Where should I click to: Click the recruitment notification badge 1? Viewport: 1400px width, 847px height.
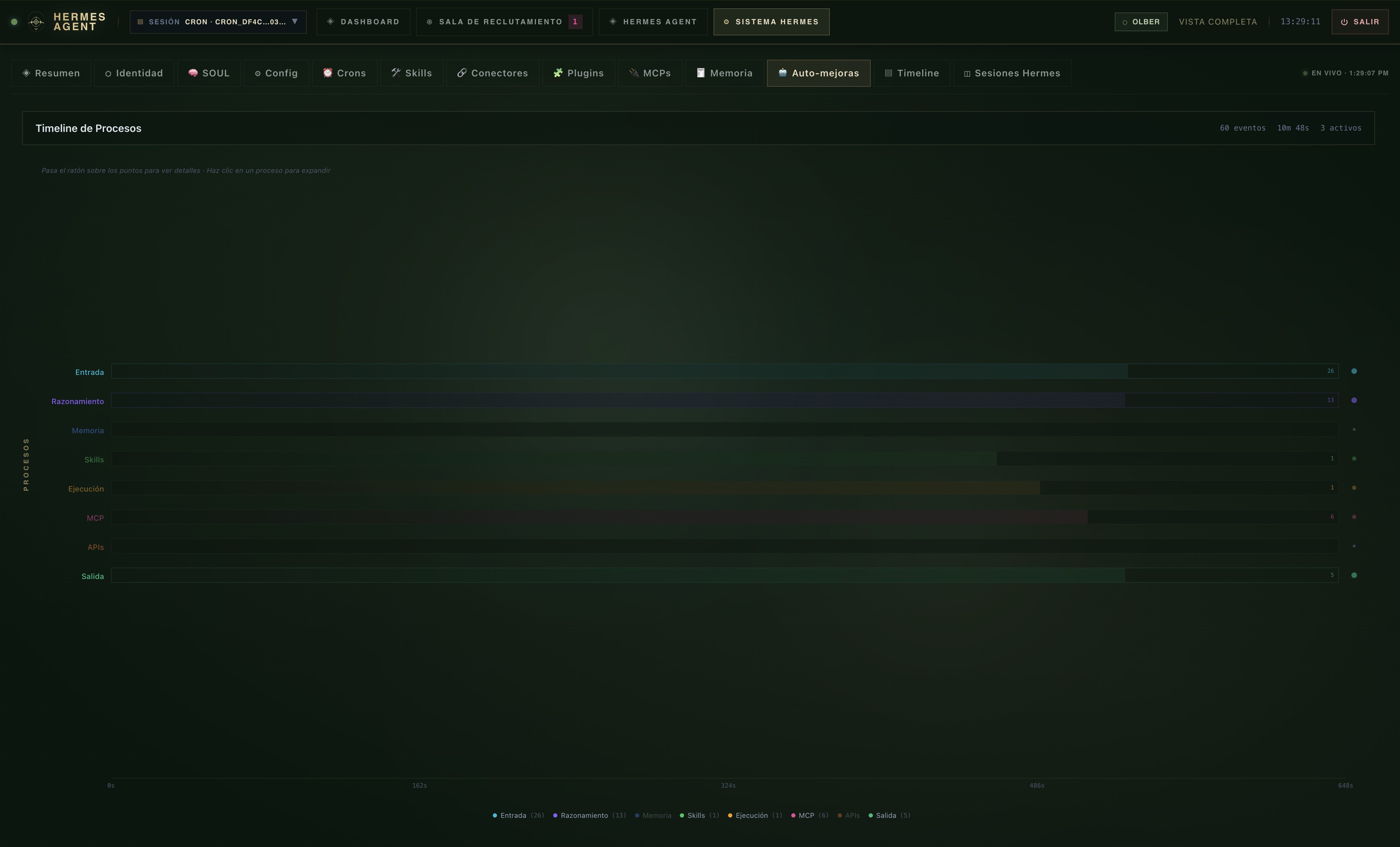(575, 22)
